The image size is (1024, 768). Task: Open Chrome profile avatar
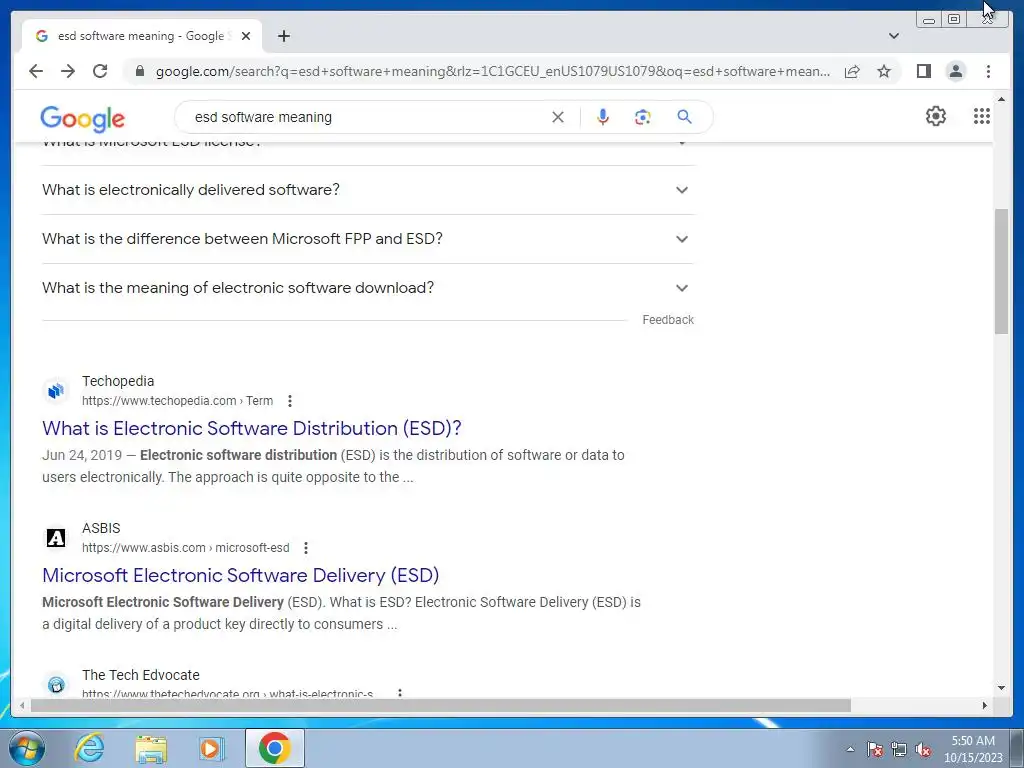point(955,71)
